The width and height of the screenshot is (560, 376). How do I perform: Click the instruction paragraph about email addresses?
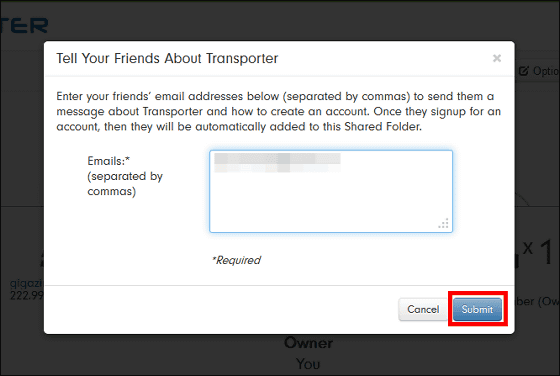(279, 111)
